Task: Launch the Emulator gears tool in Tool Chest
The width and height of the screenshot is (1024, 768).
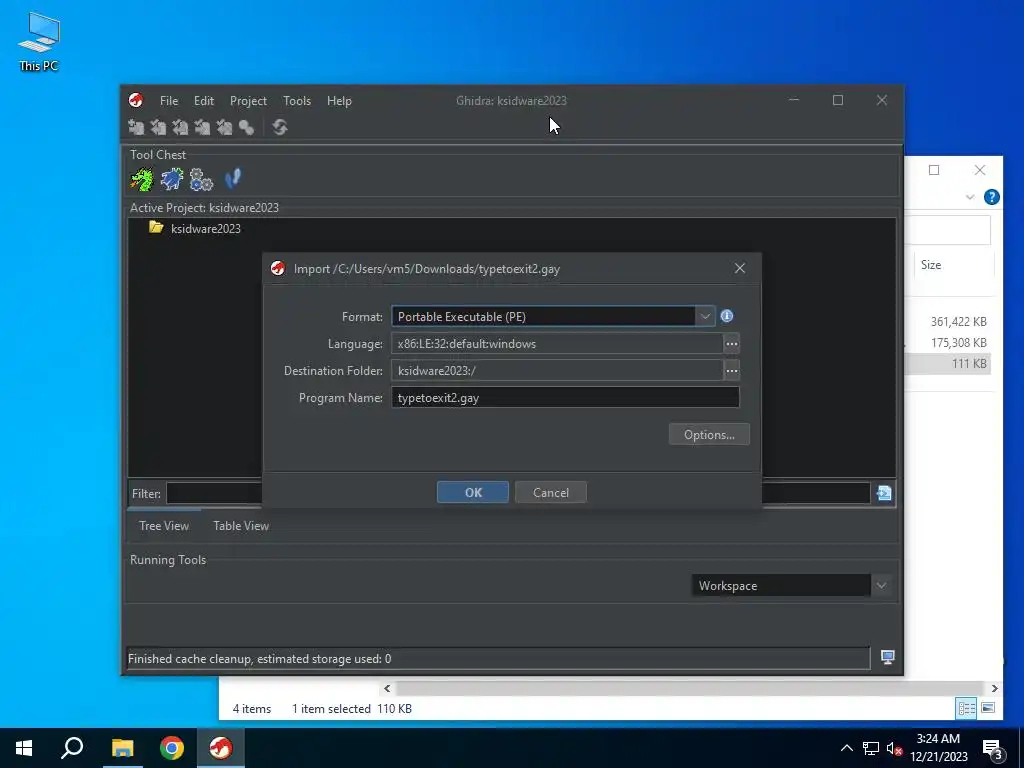Action: click(201, 179)
